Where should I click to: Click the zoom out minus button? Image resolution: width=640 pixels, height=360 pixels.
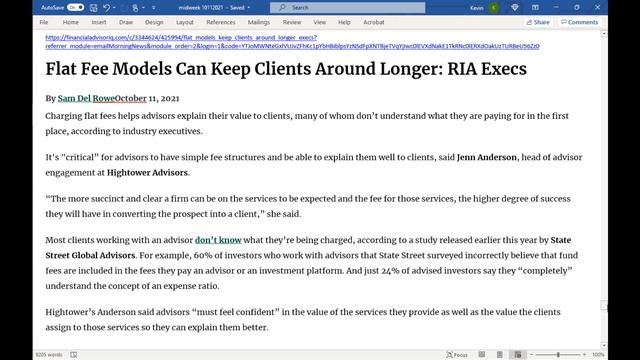tap(531, 355)
